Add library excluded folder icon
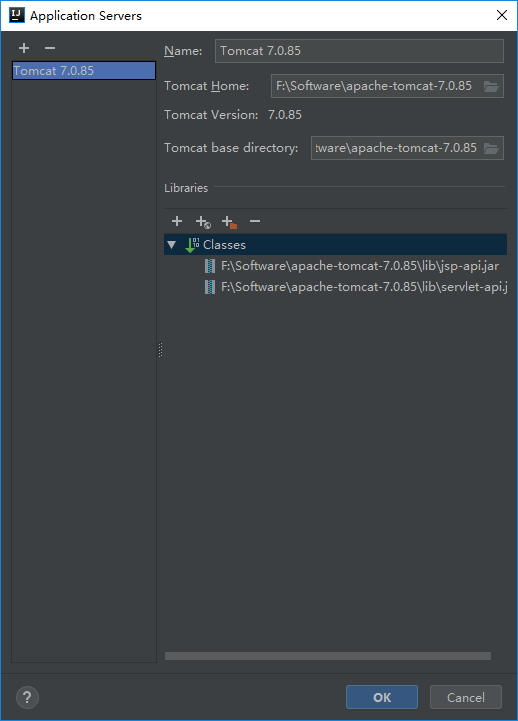 pyautogui.click(x=229, y=222)
